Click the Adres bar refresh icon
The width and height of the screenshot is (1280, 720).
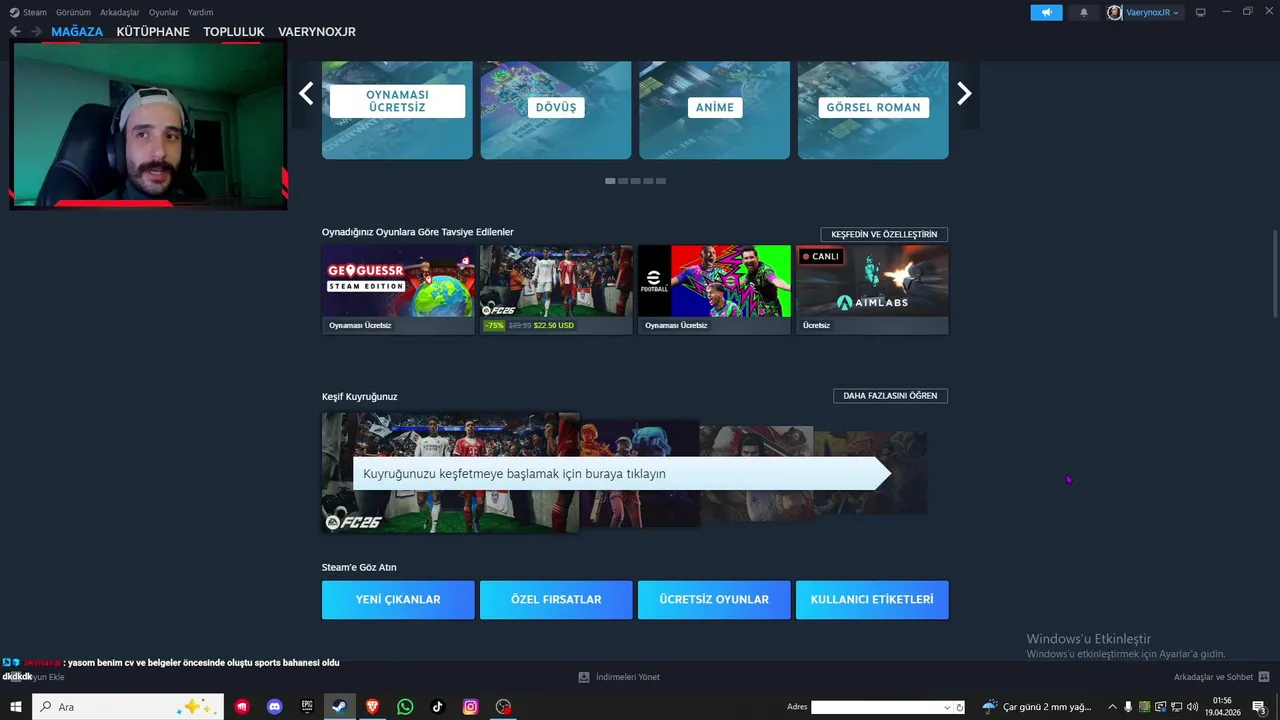[x=960, y=707]
